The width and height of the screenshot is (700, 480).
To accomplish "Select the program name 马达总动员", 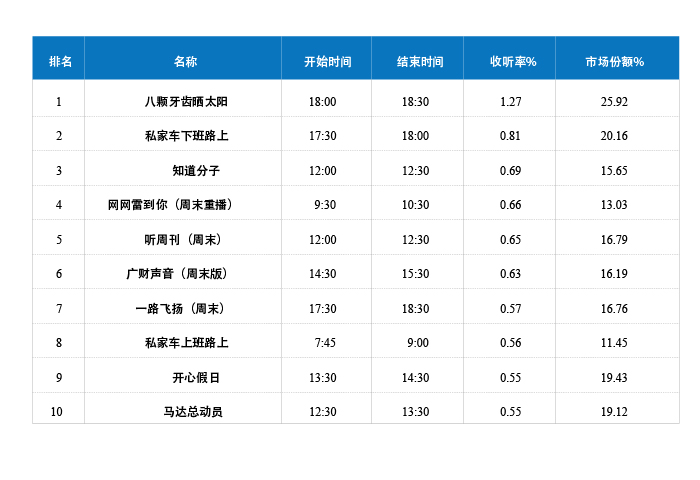I will click(193, 411).
